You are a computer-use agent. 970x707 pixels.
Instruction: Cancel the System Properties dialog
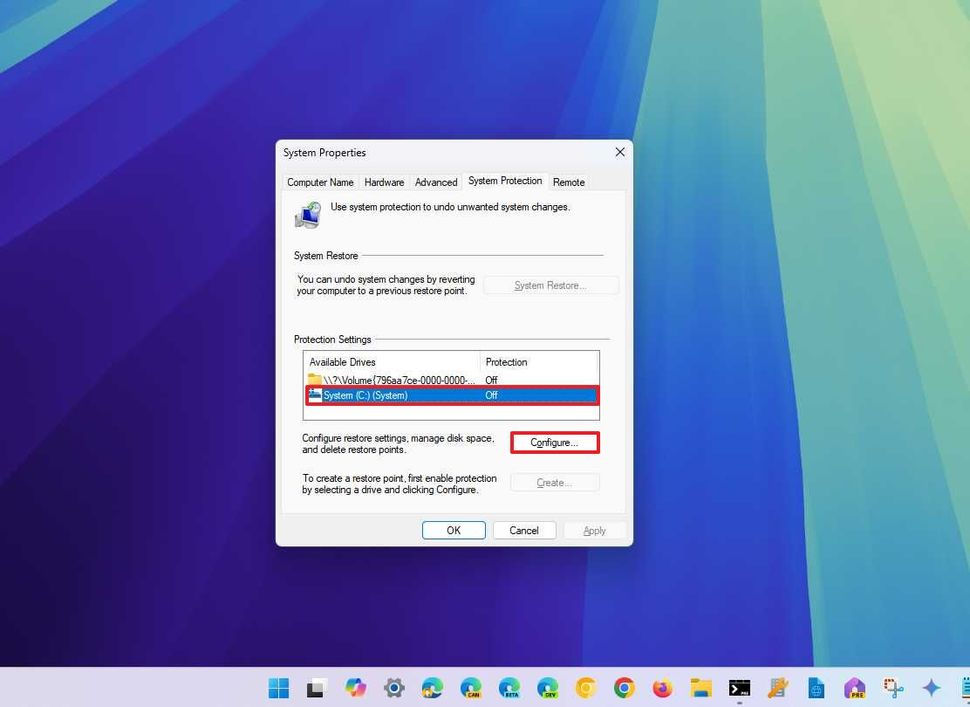click(x=524, y=530)
